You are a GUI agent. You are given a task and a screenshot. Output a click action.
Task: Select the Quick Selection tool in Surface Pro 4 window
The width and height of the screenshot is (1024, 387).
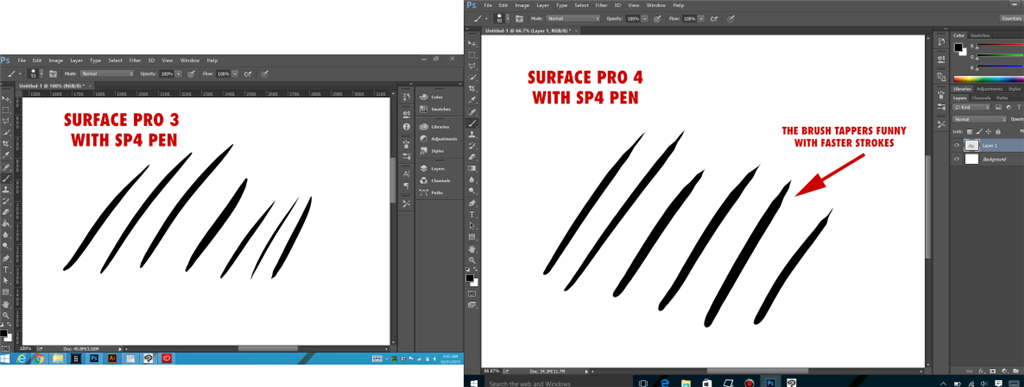point(472,78)
